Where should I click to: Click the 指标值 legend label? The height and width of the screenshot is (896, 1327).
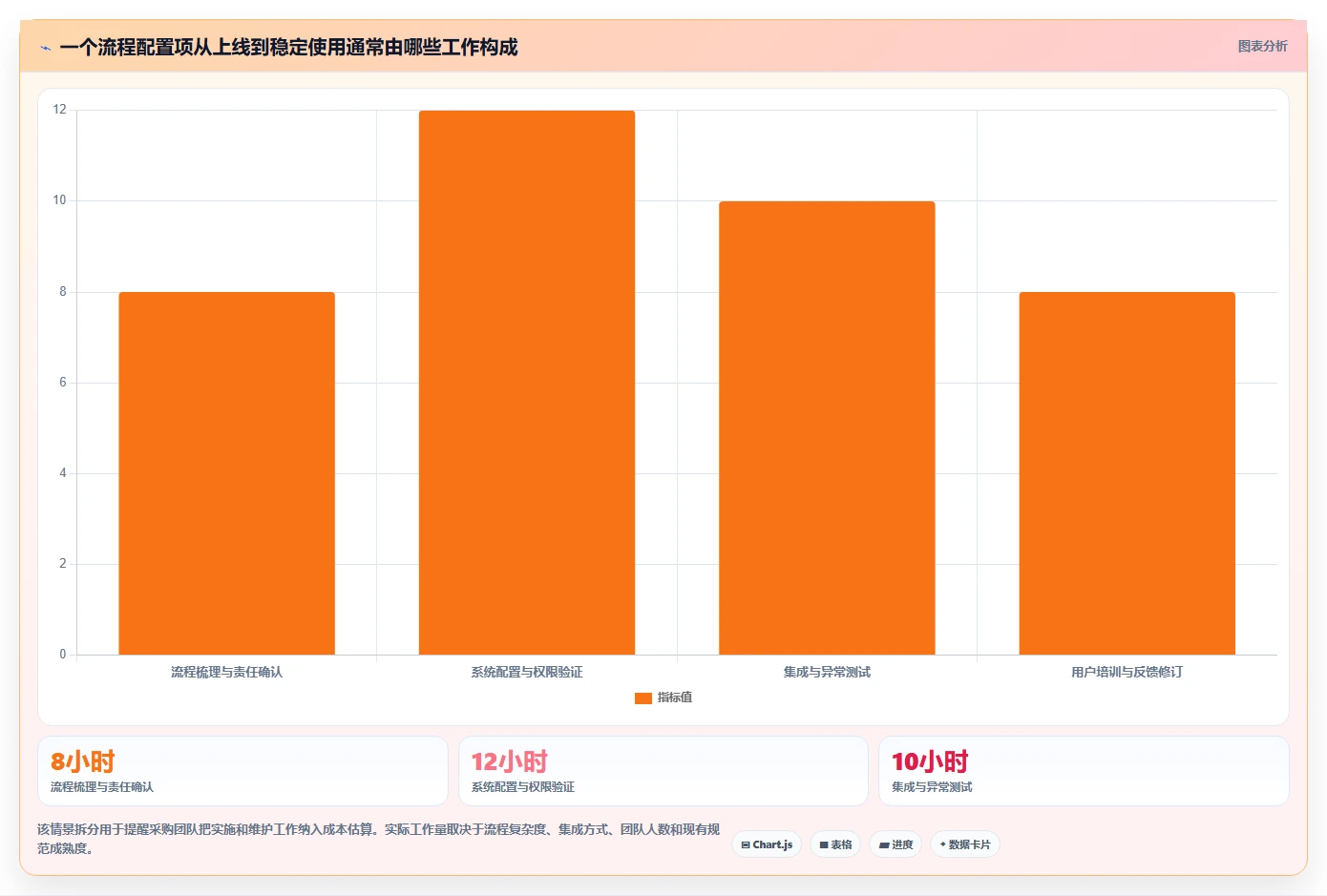(675, 698)
